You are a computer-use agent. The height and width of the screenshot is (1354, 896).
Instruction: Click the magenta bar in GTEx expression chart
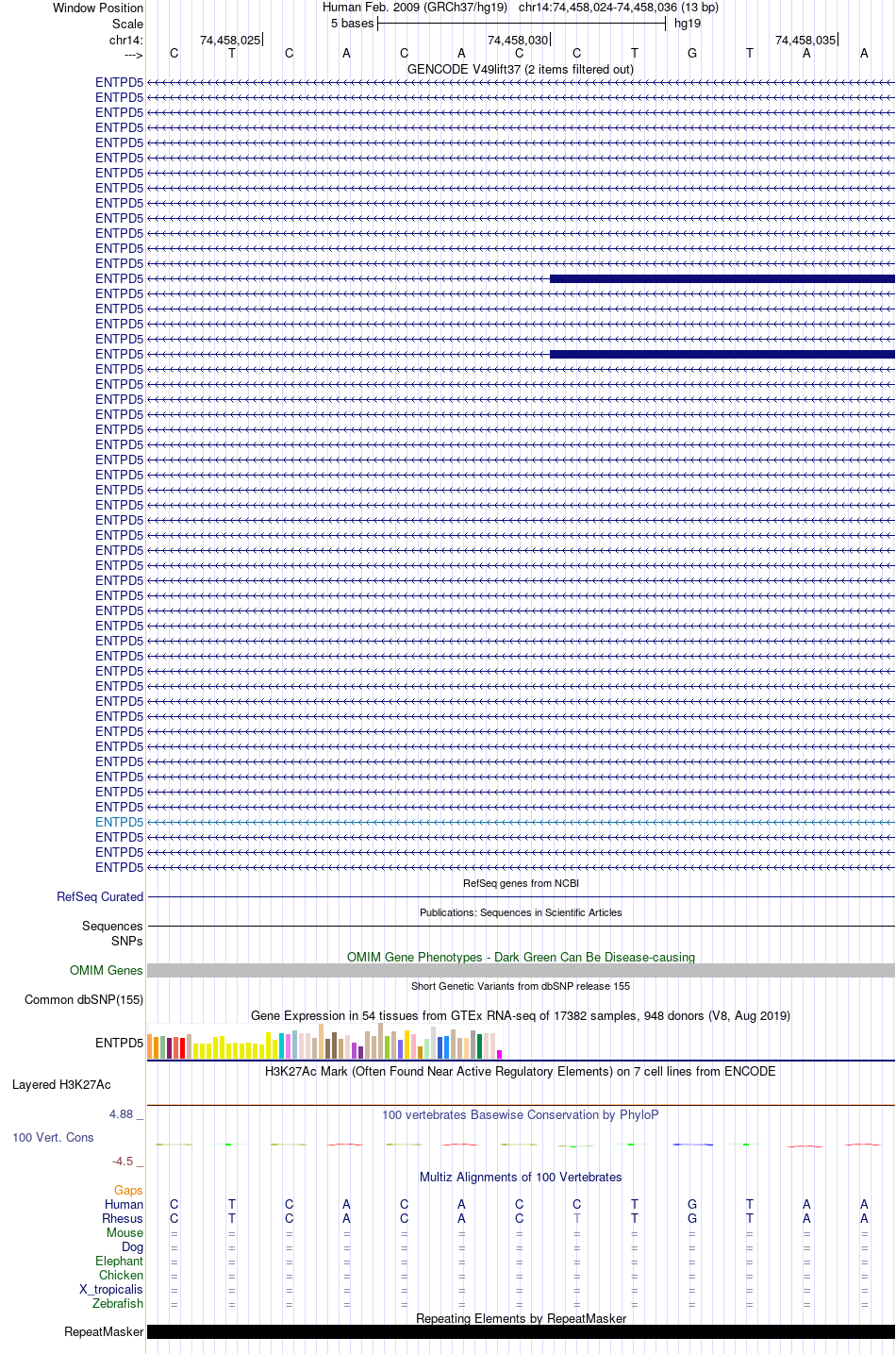click(500, 1054)
